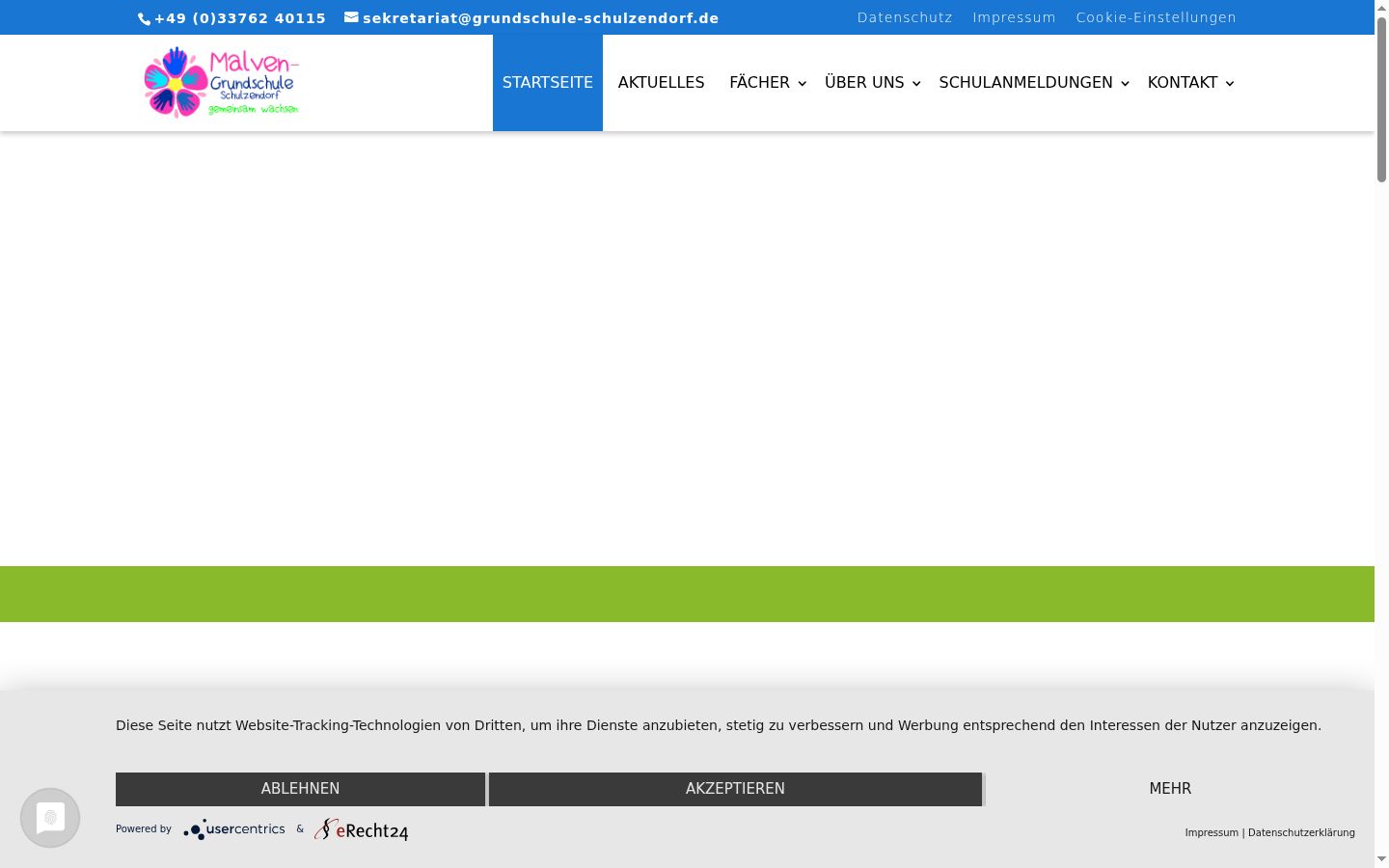Image resolution: width=1389 pixels, height=868 pixels.
Task: Select the SCHULANMELDUNGEN menu label
Action: pyautogui.click(x=1026, y=83)
